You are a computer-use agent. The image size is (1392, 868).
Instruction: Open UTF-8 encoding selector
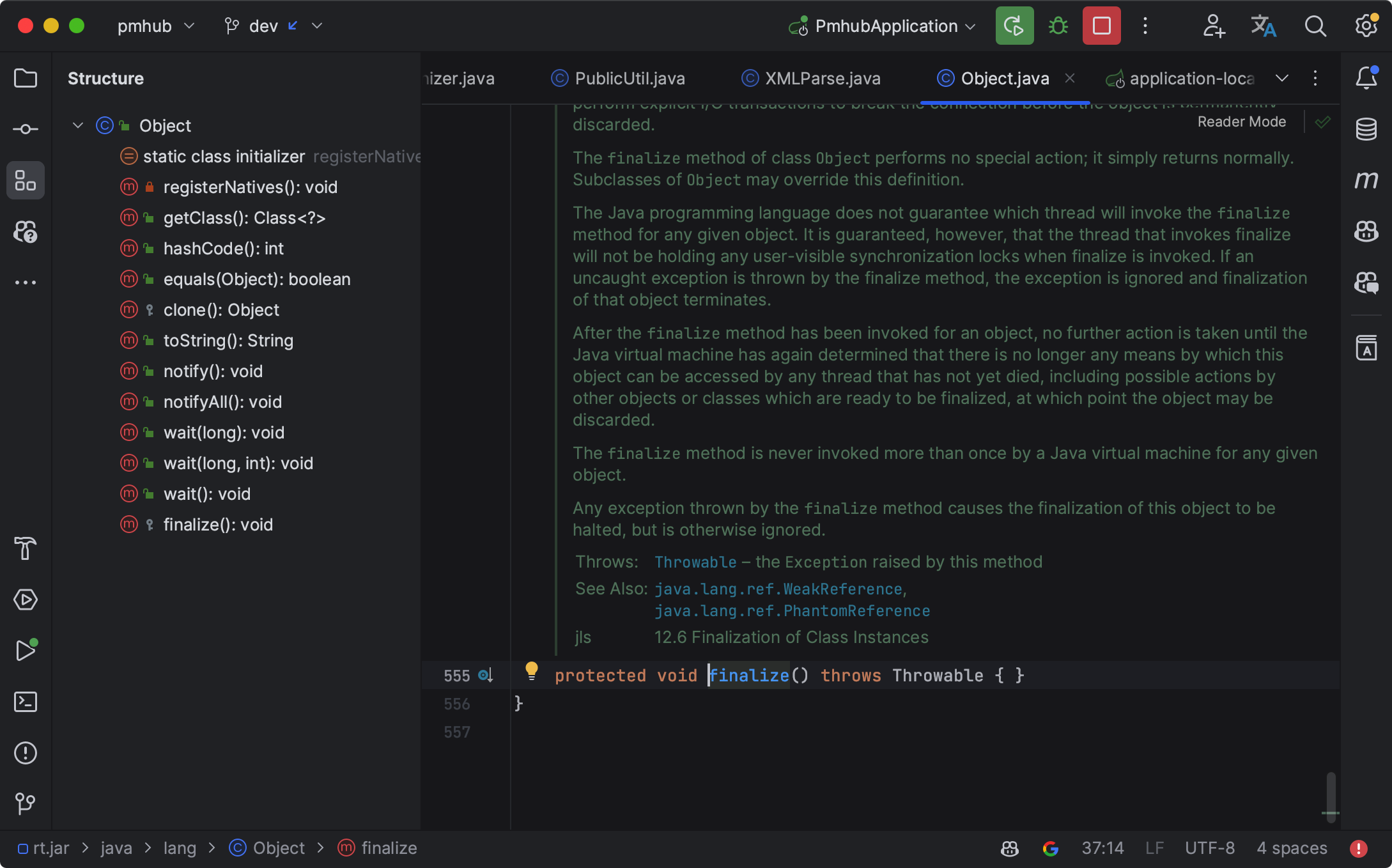click(x=1210, y=848)
